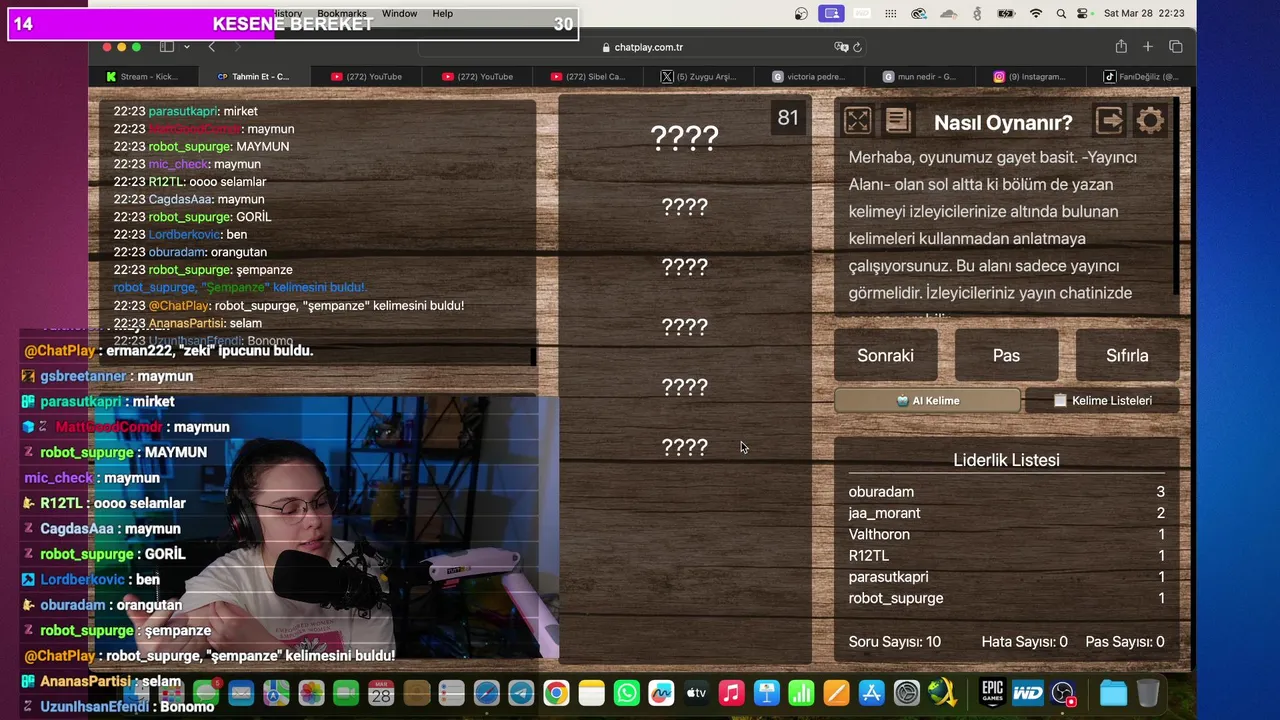Viewport: 1280px width, 720px height.
Task: Open Apple TV from the dock
Action: click(696, 693)
